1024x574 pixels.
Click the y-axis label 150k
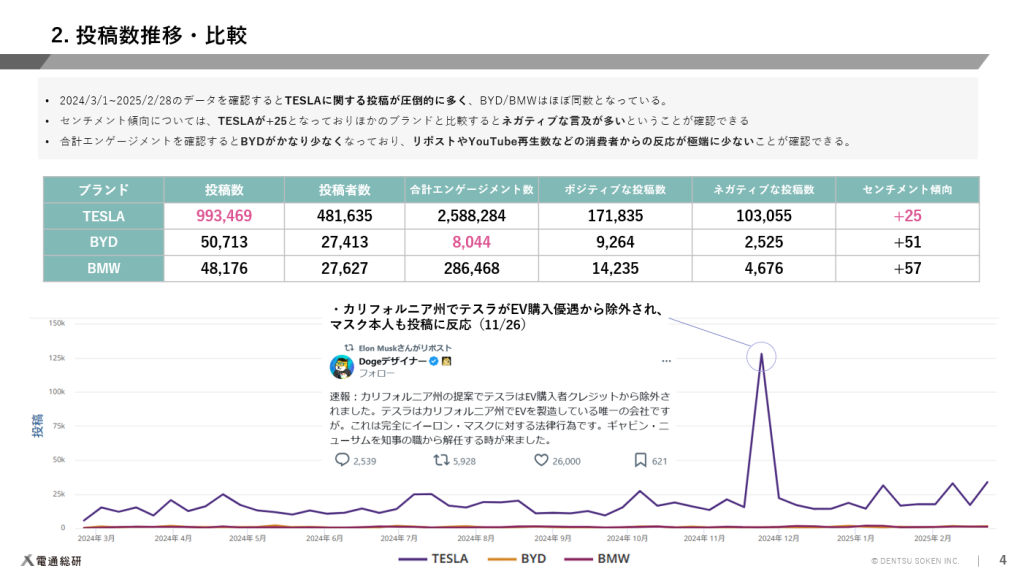tap(57, 323)
